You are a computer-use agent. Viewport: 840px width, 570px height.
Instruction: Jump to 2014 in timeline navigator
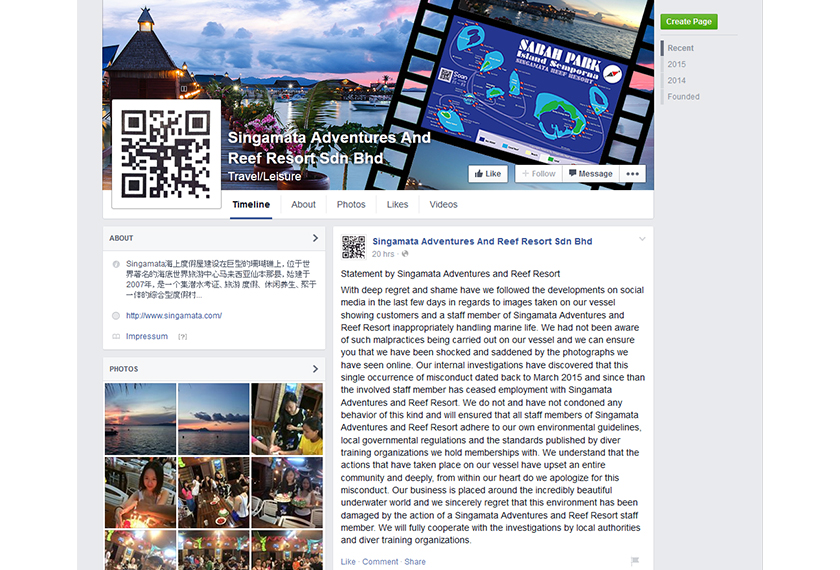click(677, 80)
